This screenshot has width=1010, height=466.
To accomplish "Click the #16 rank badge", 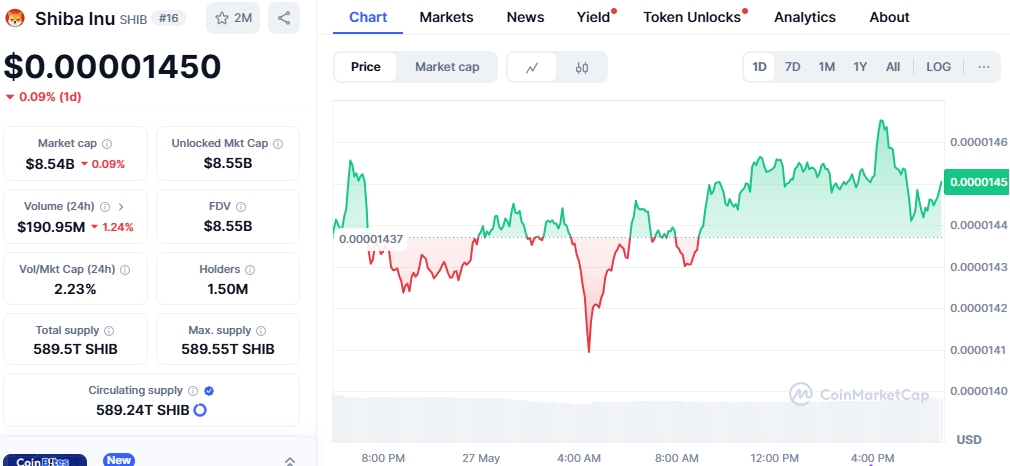I will [168, 19].
